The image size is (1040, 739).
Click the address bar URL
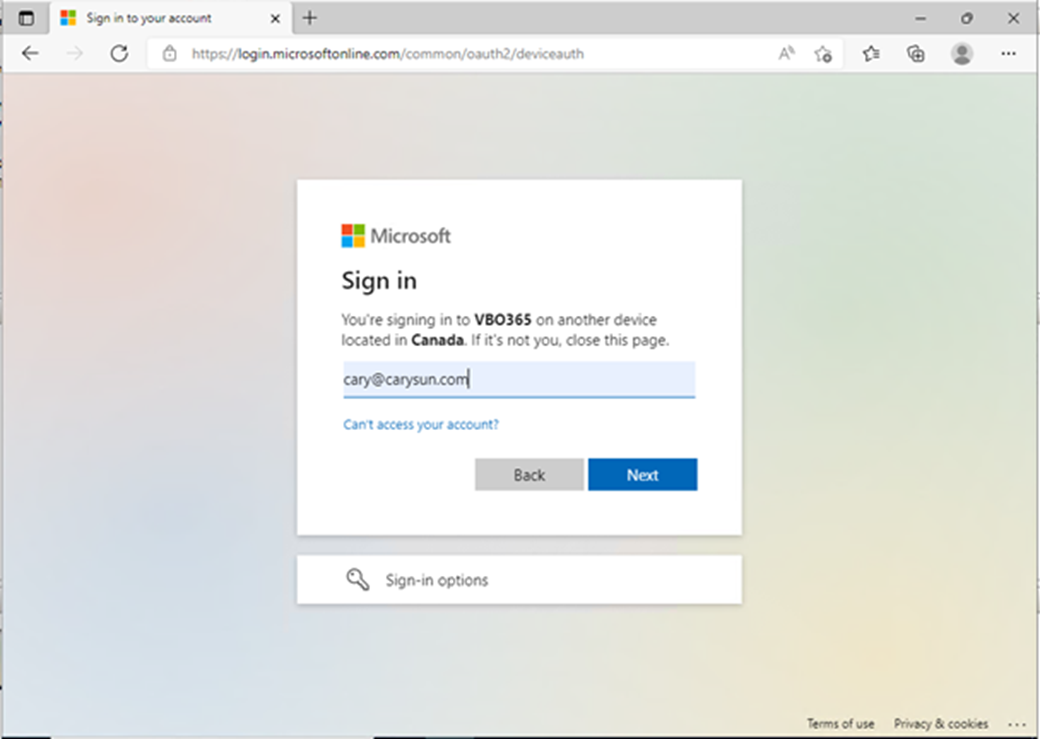point(387,54)
